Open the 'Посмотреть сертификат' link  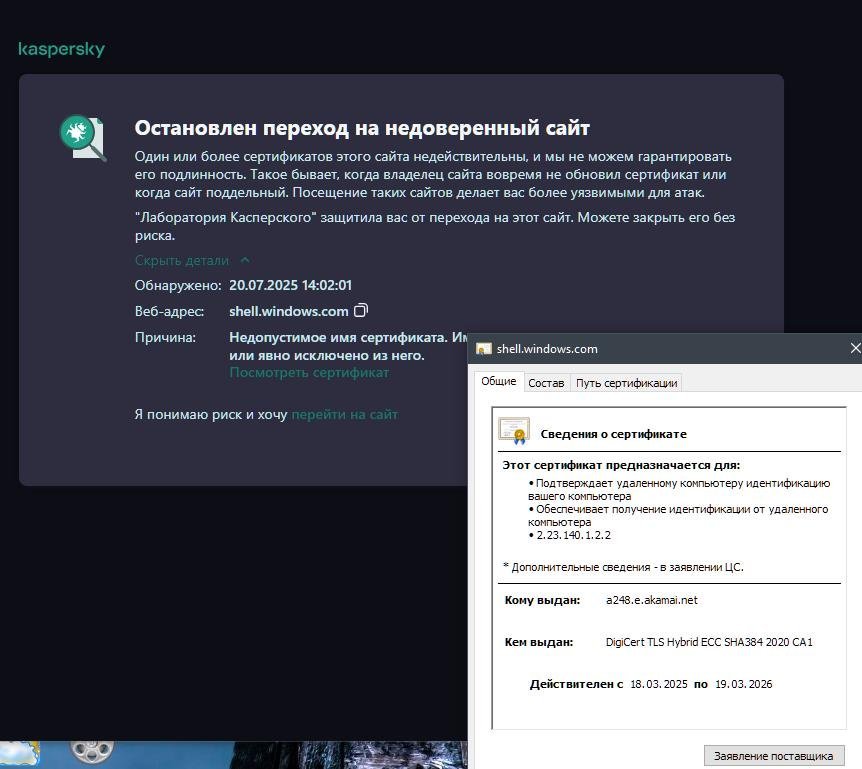coord(309,373)
